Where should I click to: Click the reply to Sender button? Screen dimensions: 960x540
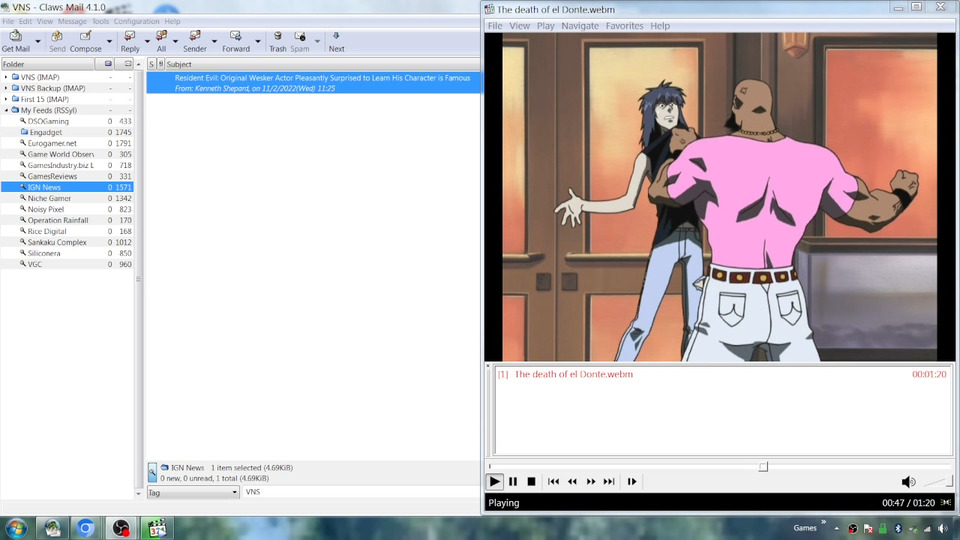click(x=195, y=41)
